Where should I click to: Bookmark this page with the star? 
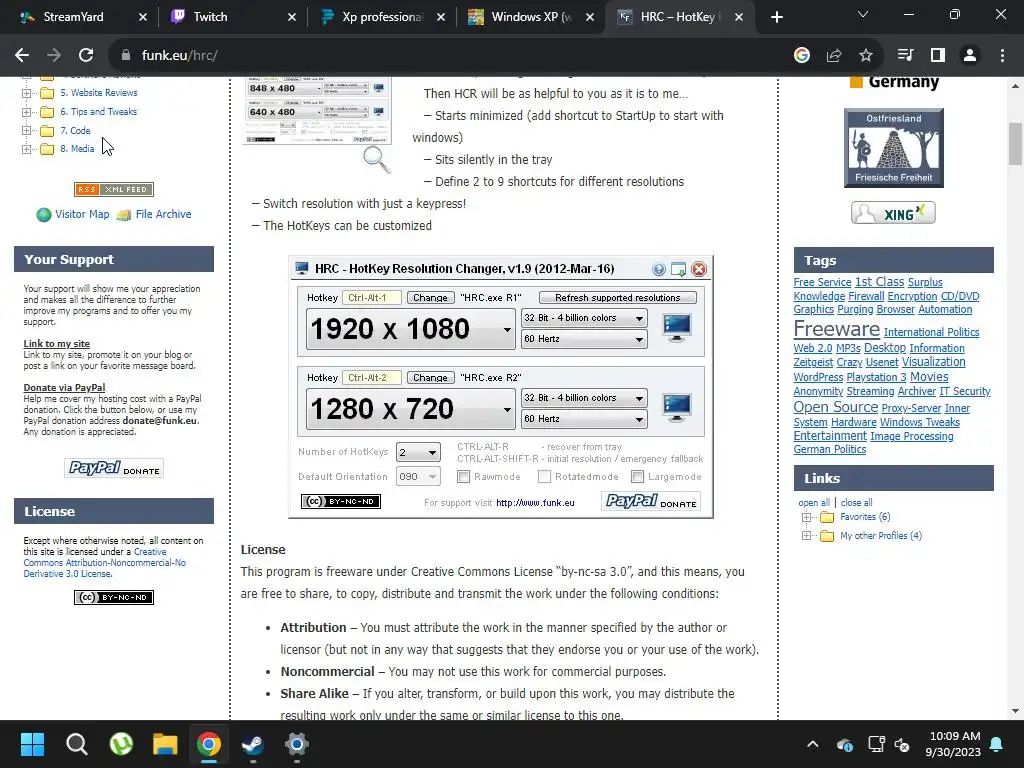tap(866, 56)
